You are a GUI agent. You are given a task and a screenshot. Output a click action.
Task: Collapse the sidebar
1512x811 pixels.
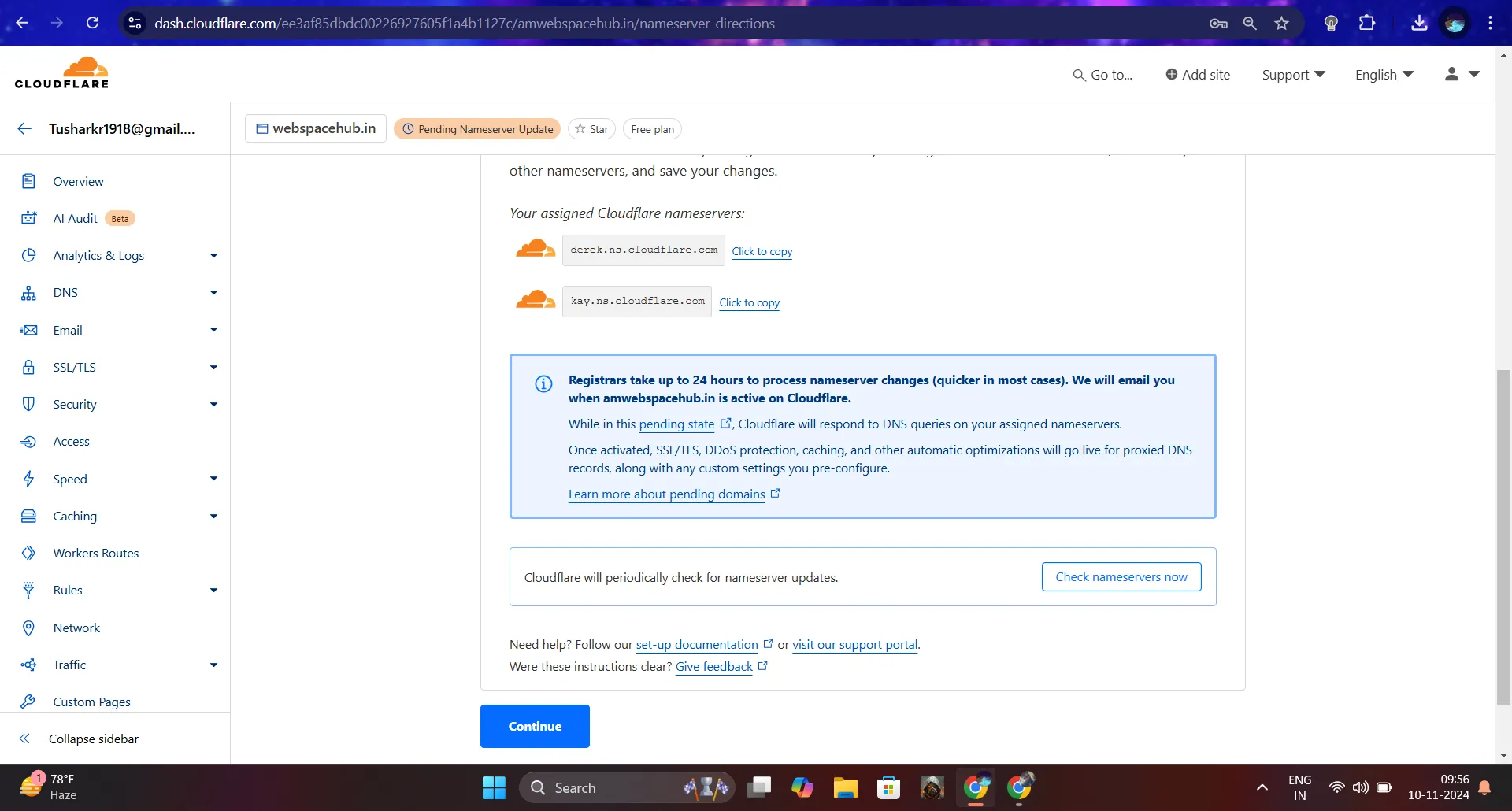79,739
